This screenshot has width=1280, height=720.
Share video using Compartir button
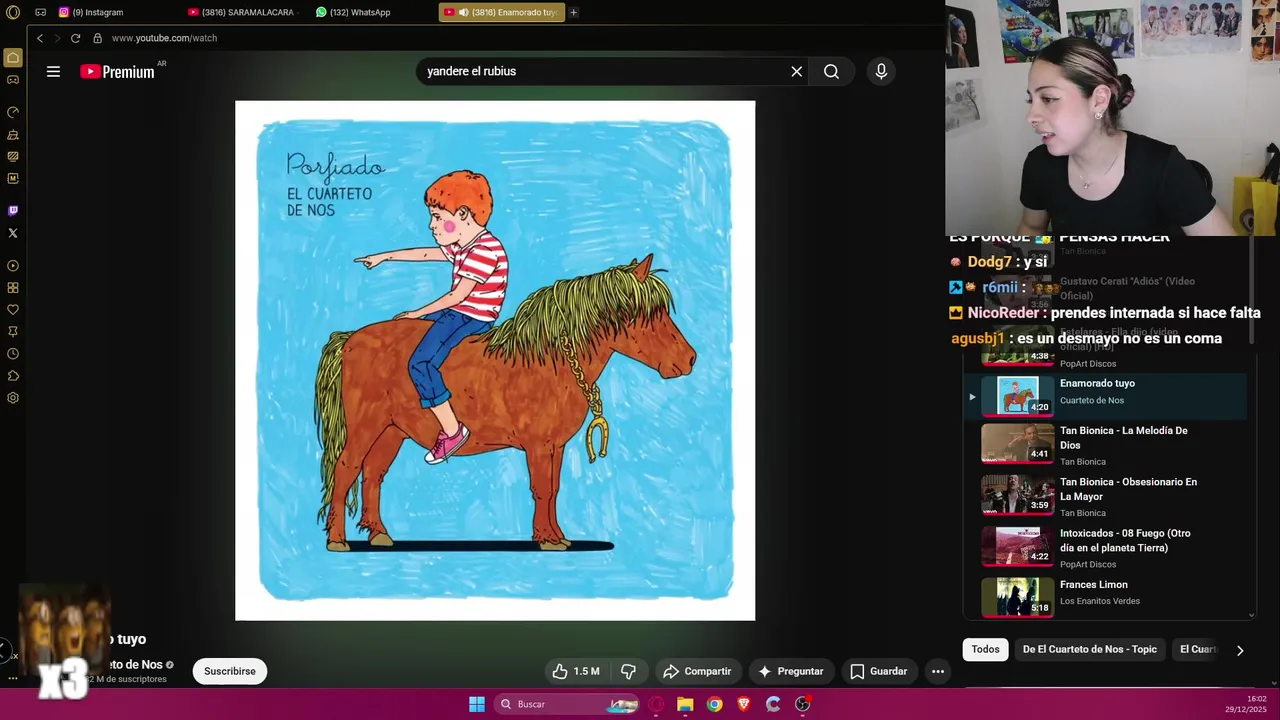[x=698, y=671]
